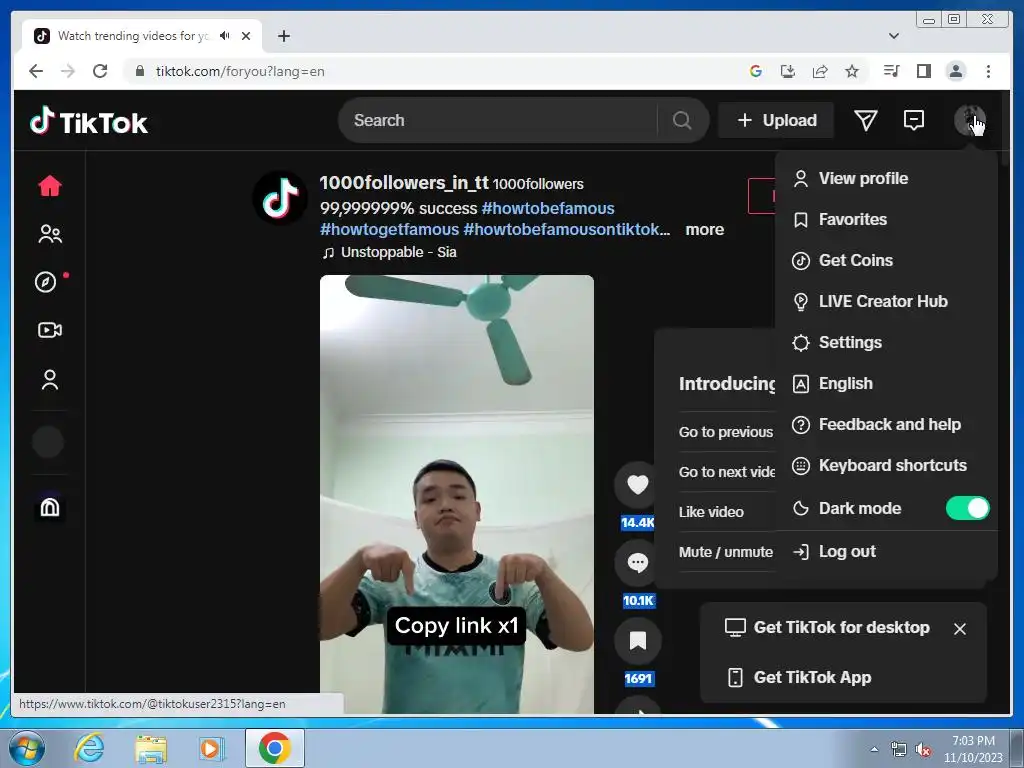Screen dimensions: 1024x768
Task: Close the Get TikTok popup
Action: [959, 628]
